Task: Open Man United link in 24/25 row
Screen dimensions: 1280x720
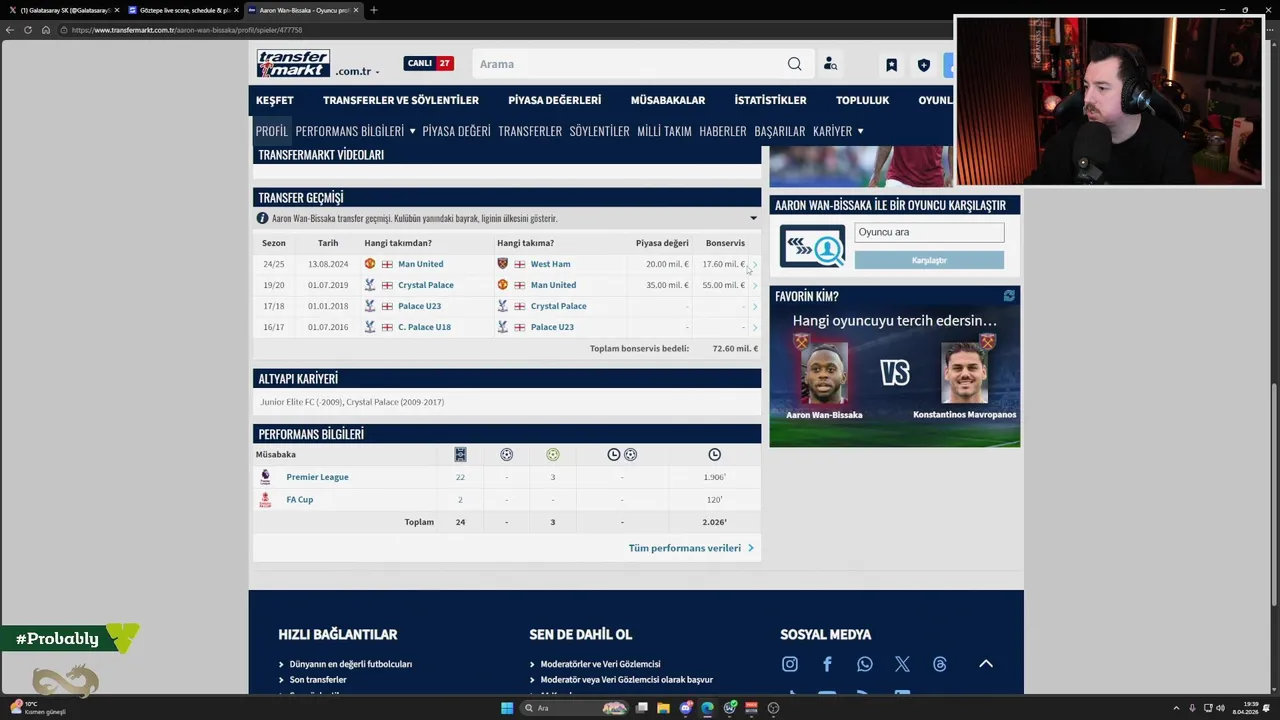Action: click(x=420, y=264)
